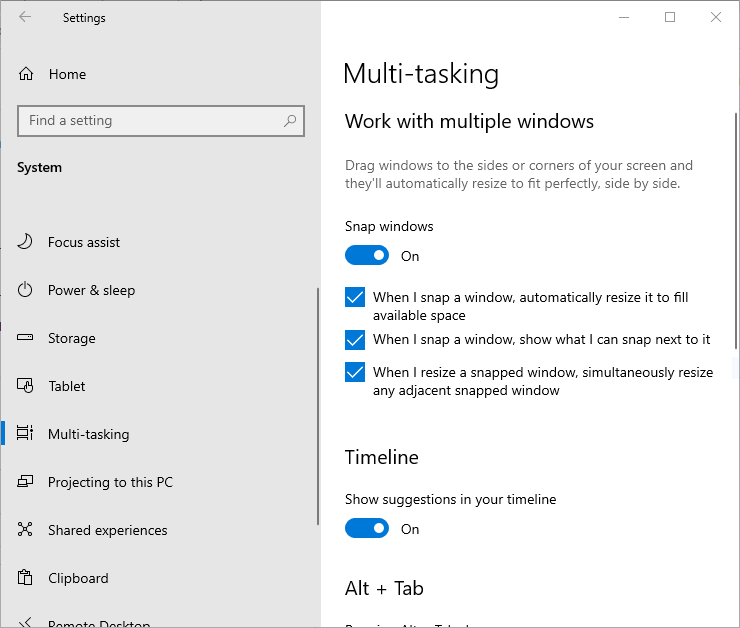Go back using the back arrow
Image resolution: width=740 pixels, height=628 pixels.
(x=25, y=17)
